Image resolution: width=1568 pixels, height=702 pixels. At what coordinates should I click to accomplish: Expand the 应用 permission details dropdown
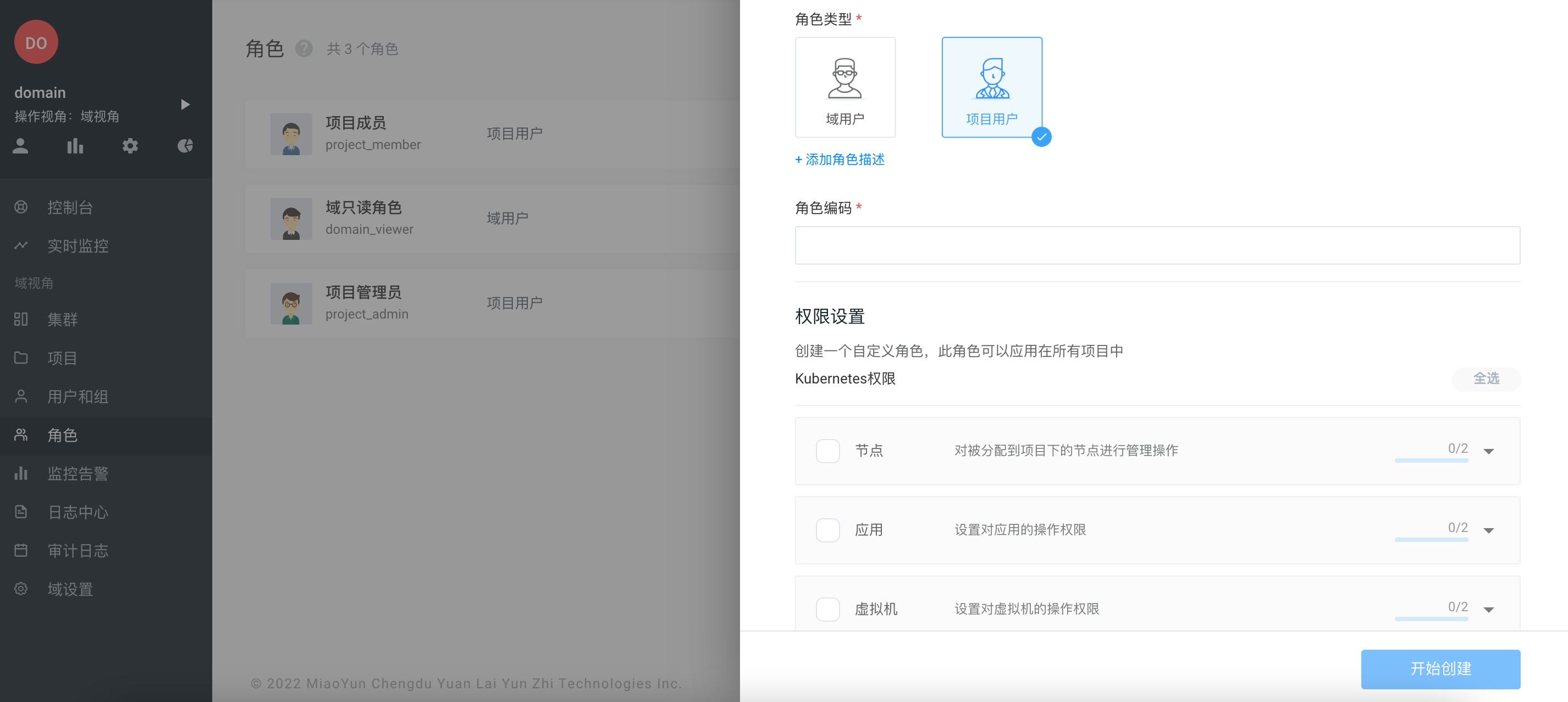click(1489, 530)
